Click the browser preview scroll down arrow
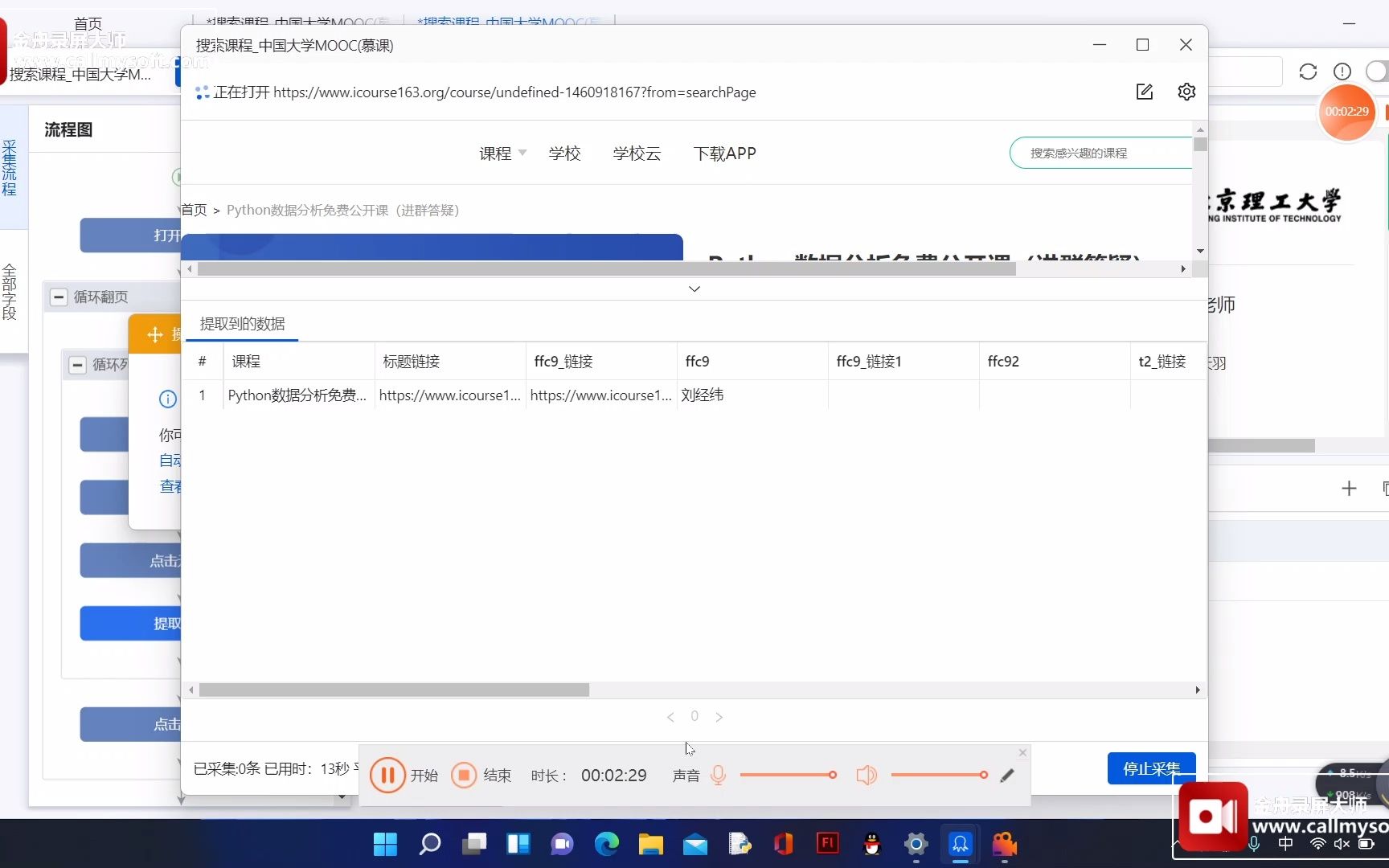This screenshot has height=868, width=1389. point(1200,252)
